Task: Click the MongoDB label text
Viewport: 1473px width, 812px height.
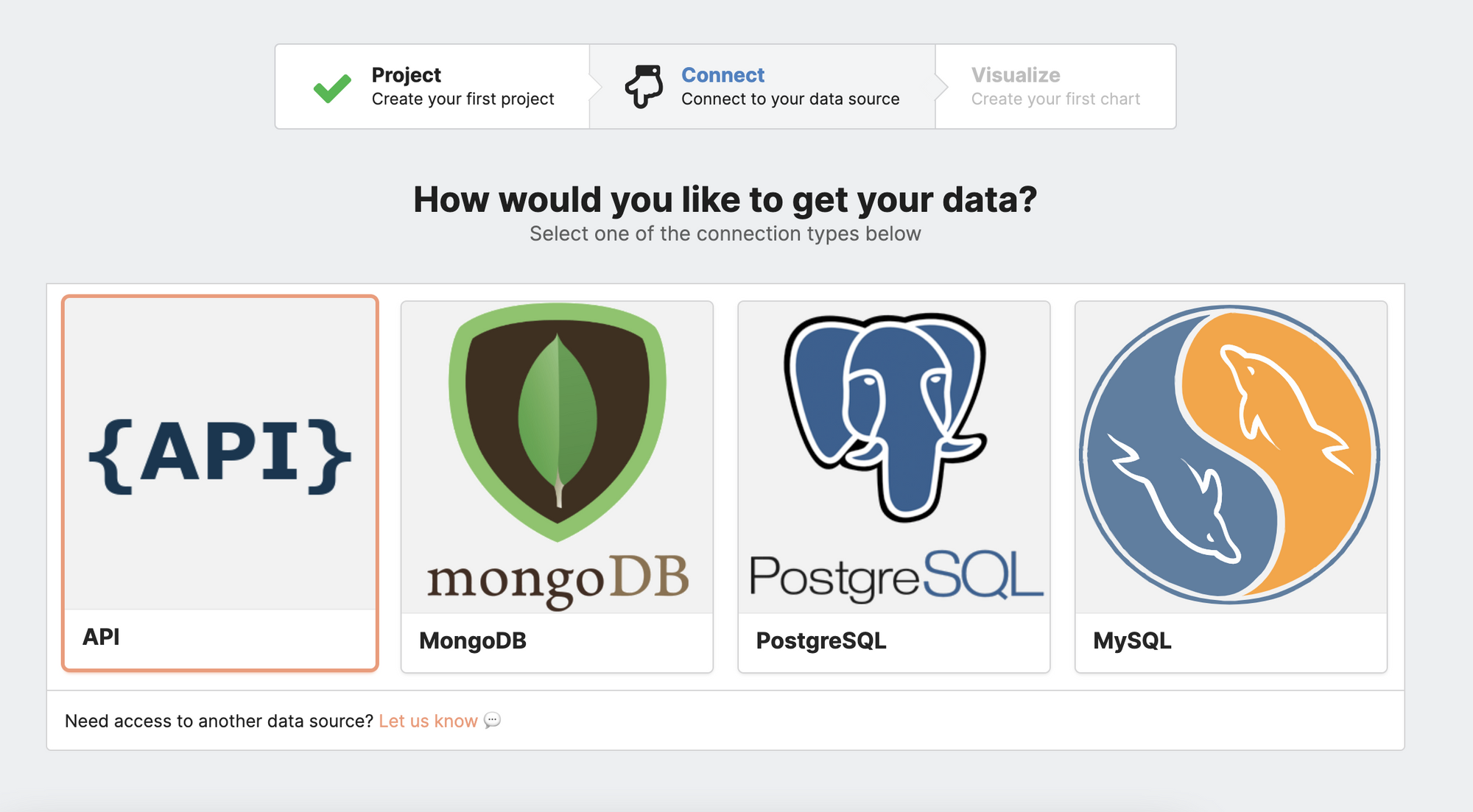Action: tap(473, 640)
